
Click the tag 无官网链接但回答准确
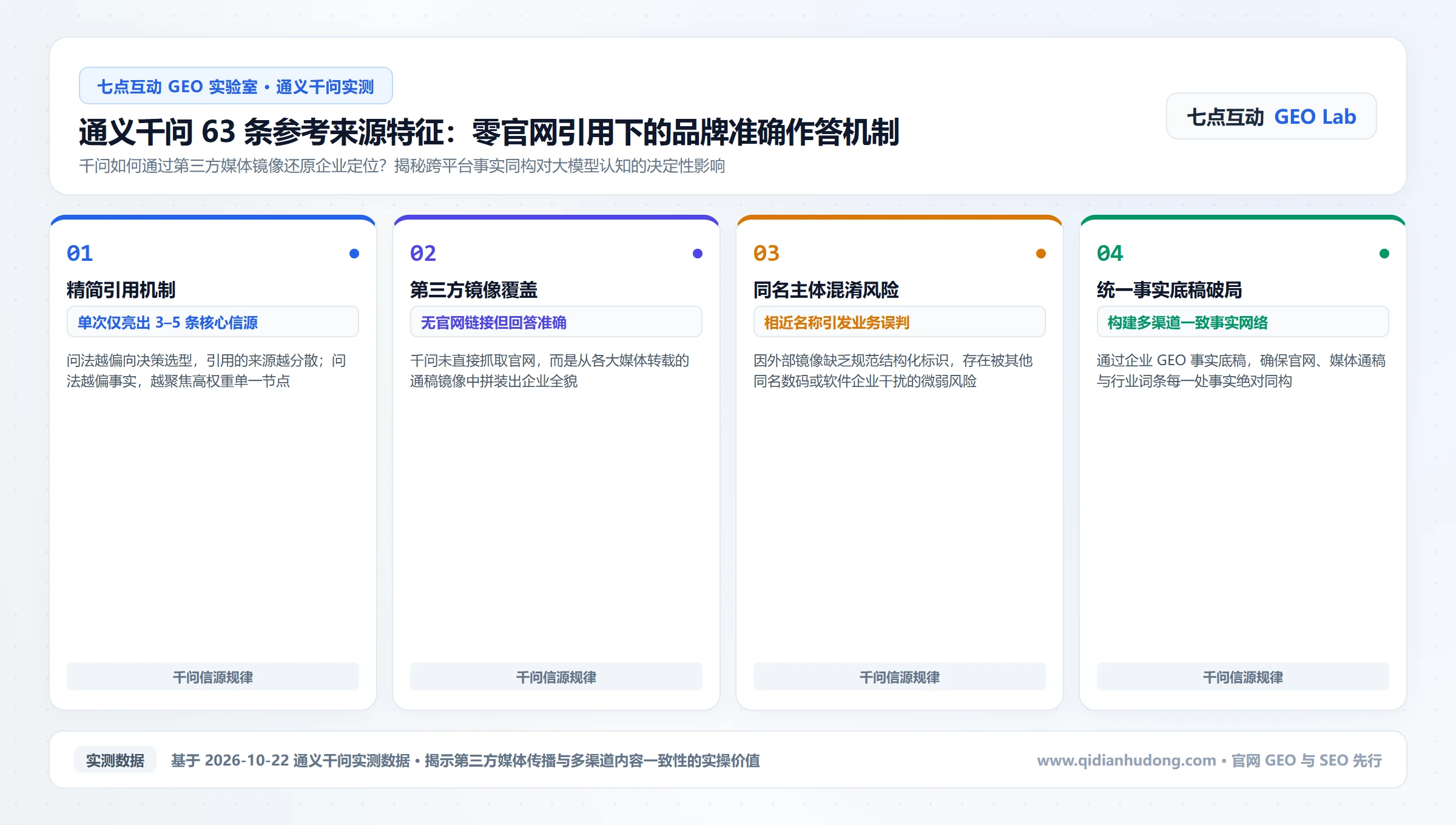coord(556,322)
